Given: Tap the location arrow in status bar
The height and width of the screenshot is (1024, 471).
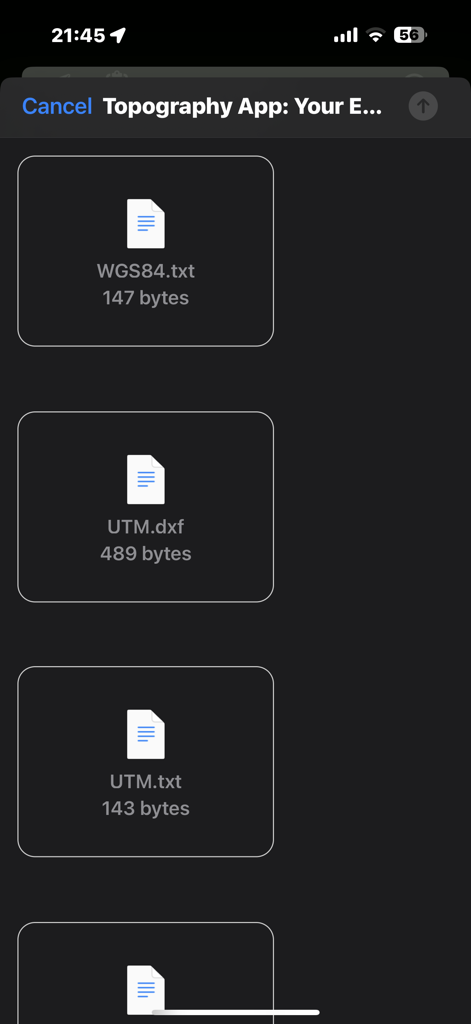Looking at the screenshot, I should [118, 35].
